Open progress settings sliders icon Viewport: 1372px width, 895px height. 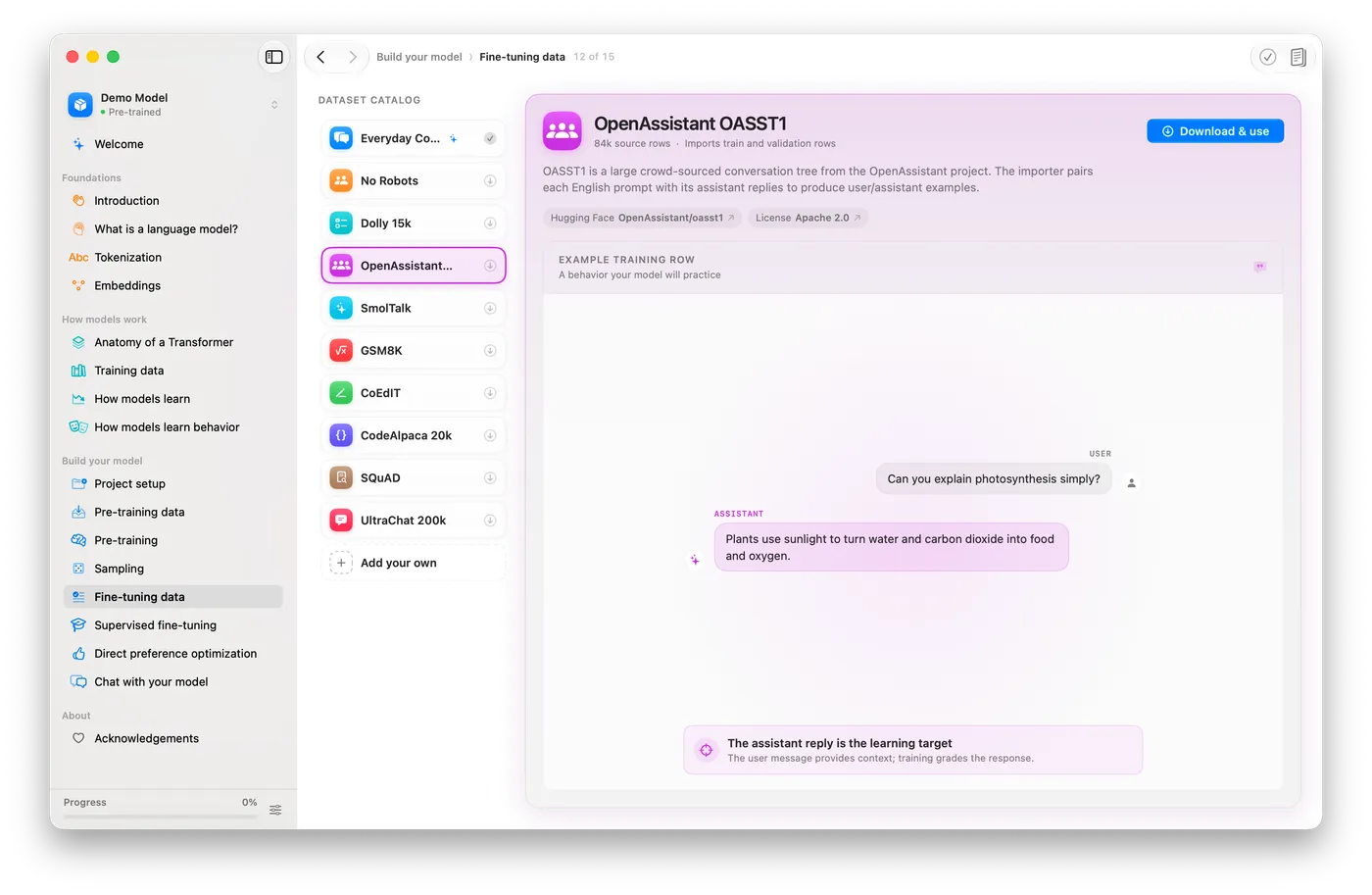[275, 810]
